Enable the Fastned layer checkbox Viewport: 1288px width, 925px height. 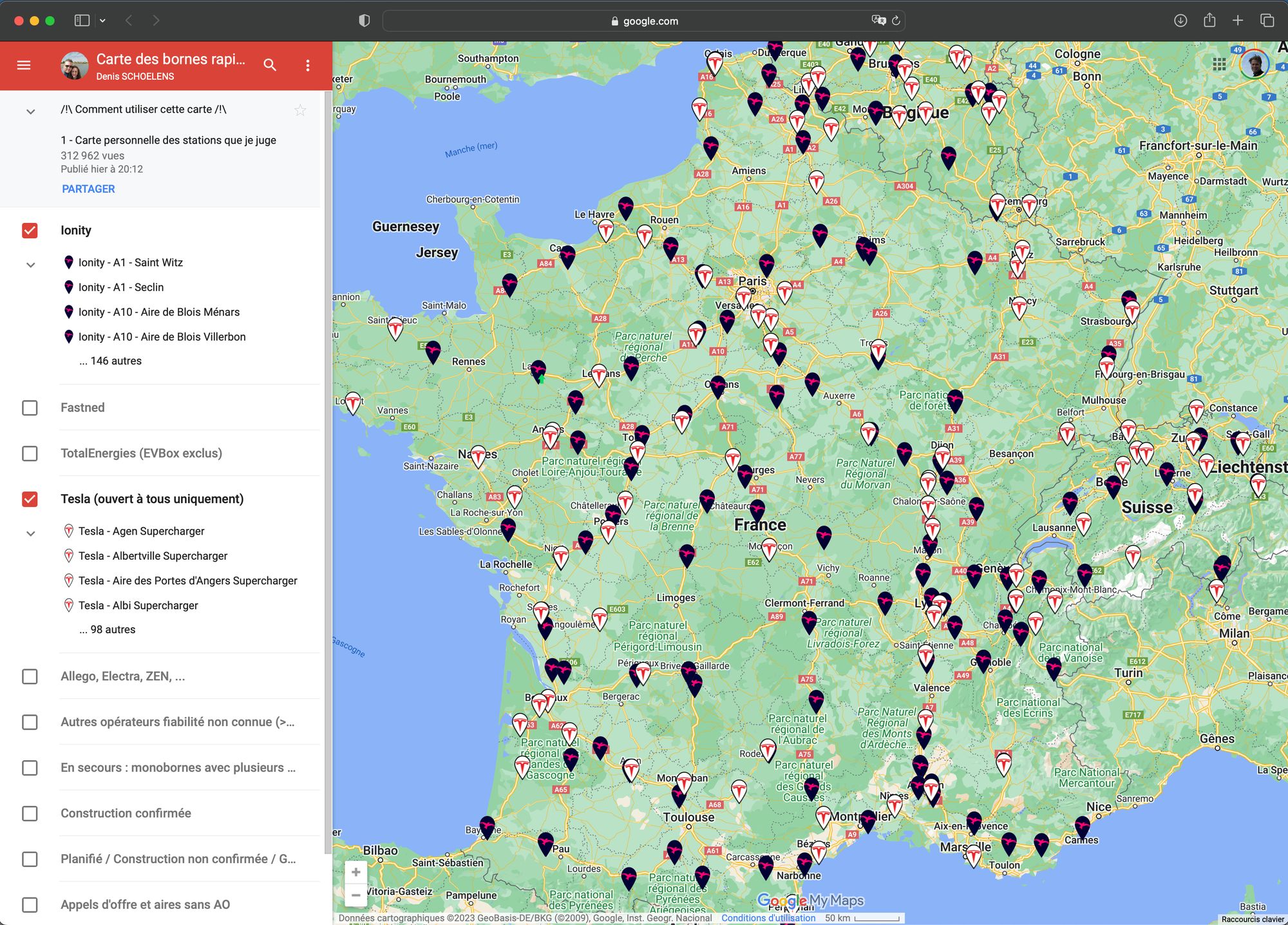click(30, 408)
